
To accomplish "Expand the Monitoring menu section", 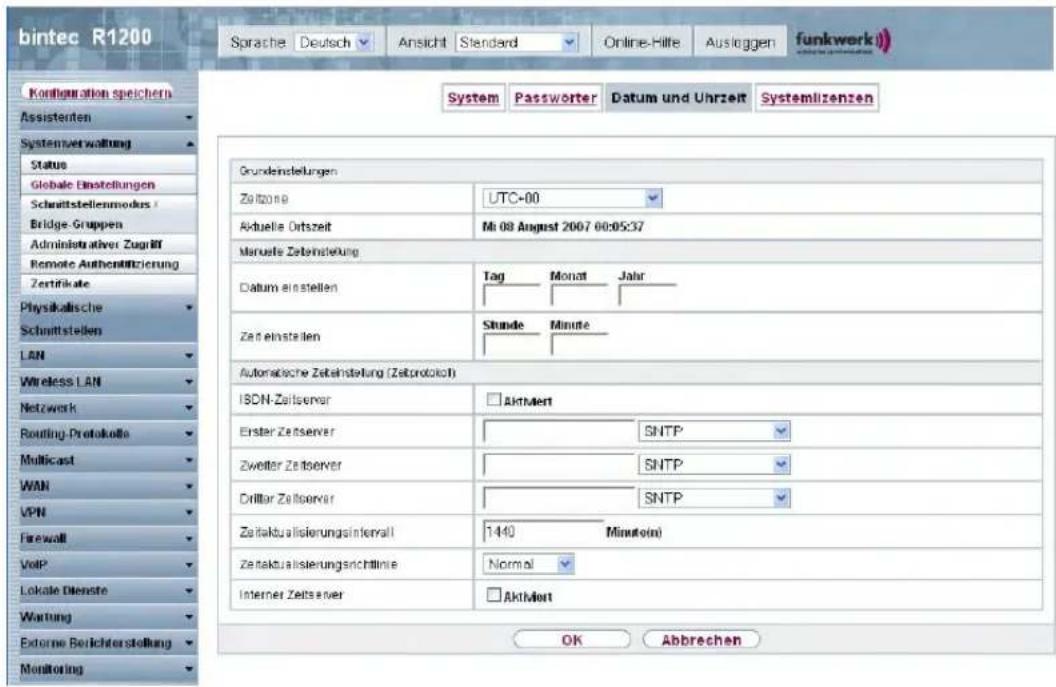I will pyautogui.click(x=106, y=669).
